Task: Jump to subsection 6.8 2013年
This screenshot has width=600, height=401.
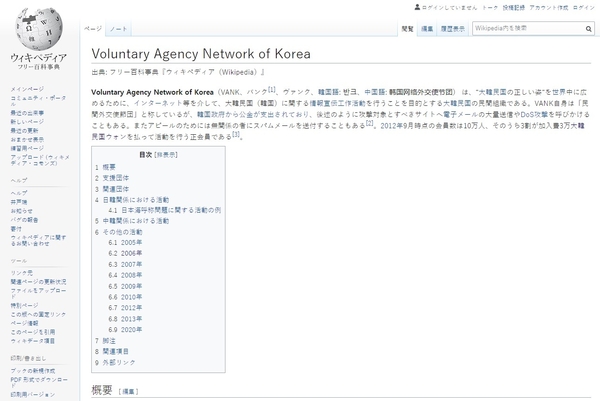Action: (x=125, y=318)
